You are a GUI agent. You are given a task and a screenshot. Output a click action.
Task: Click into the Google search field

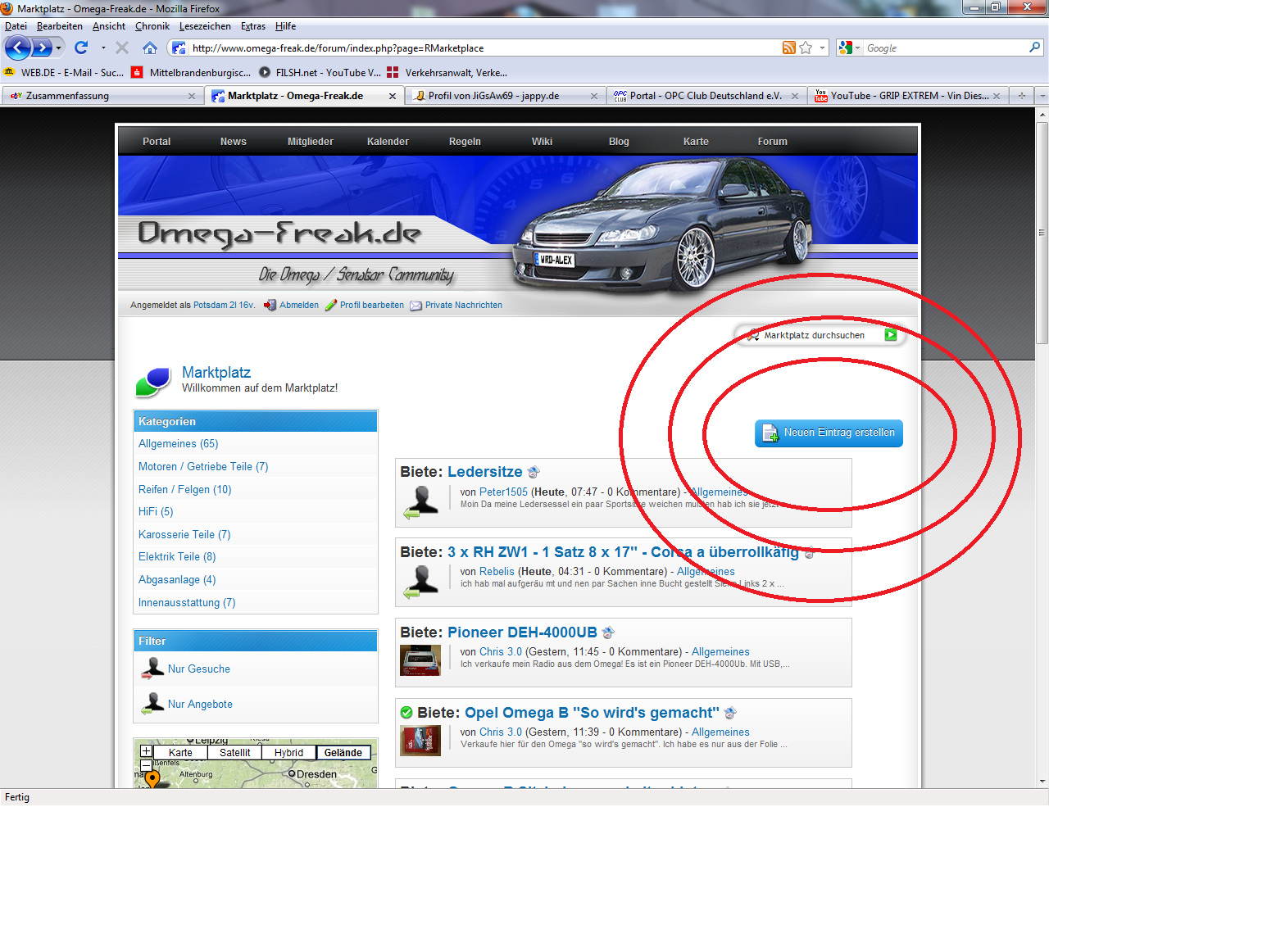(x=946, y=48)
